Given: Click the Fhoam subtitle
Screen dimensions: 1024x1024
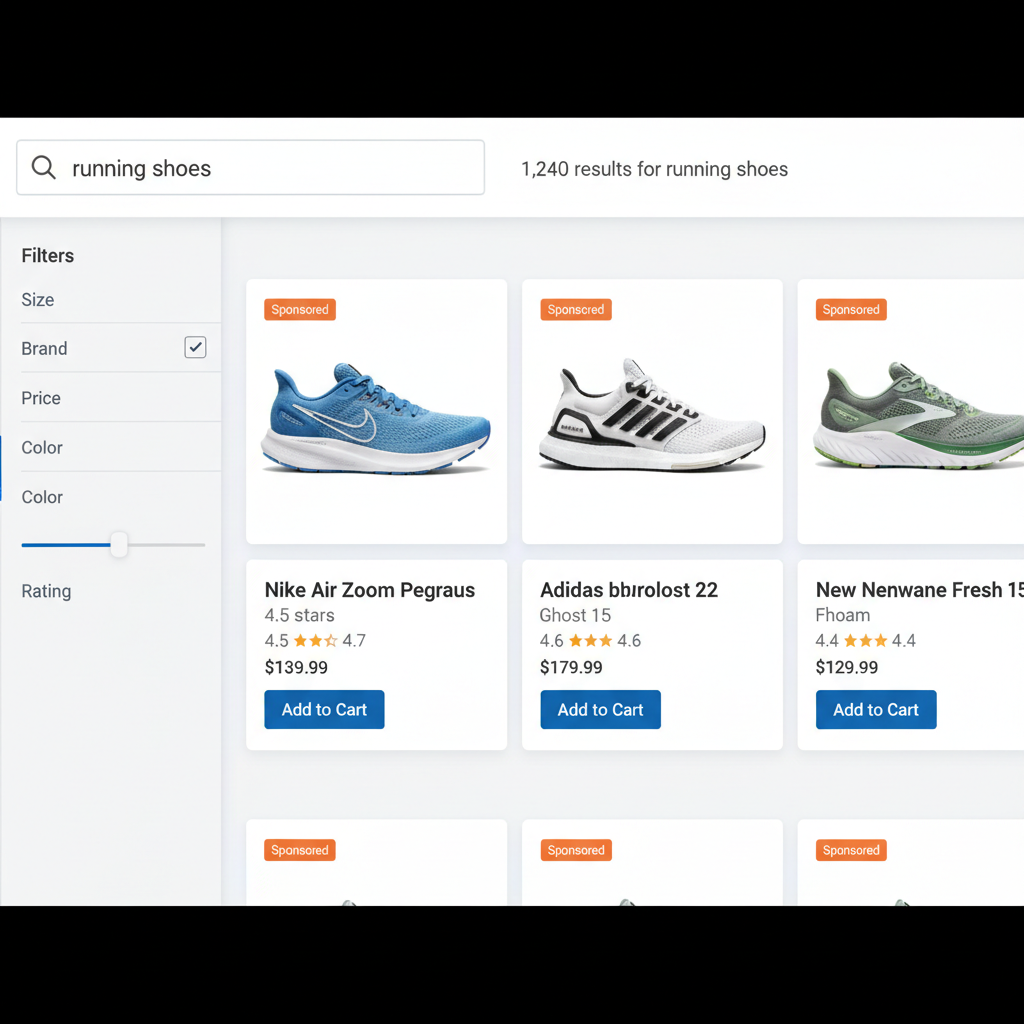Looking at the screenshot, I should pyautogui.click(x=842, y=615).
